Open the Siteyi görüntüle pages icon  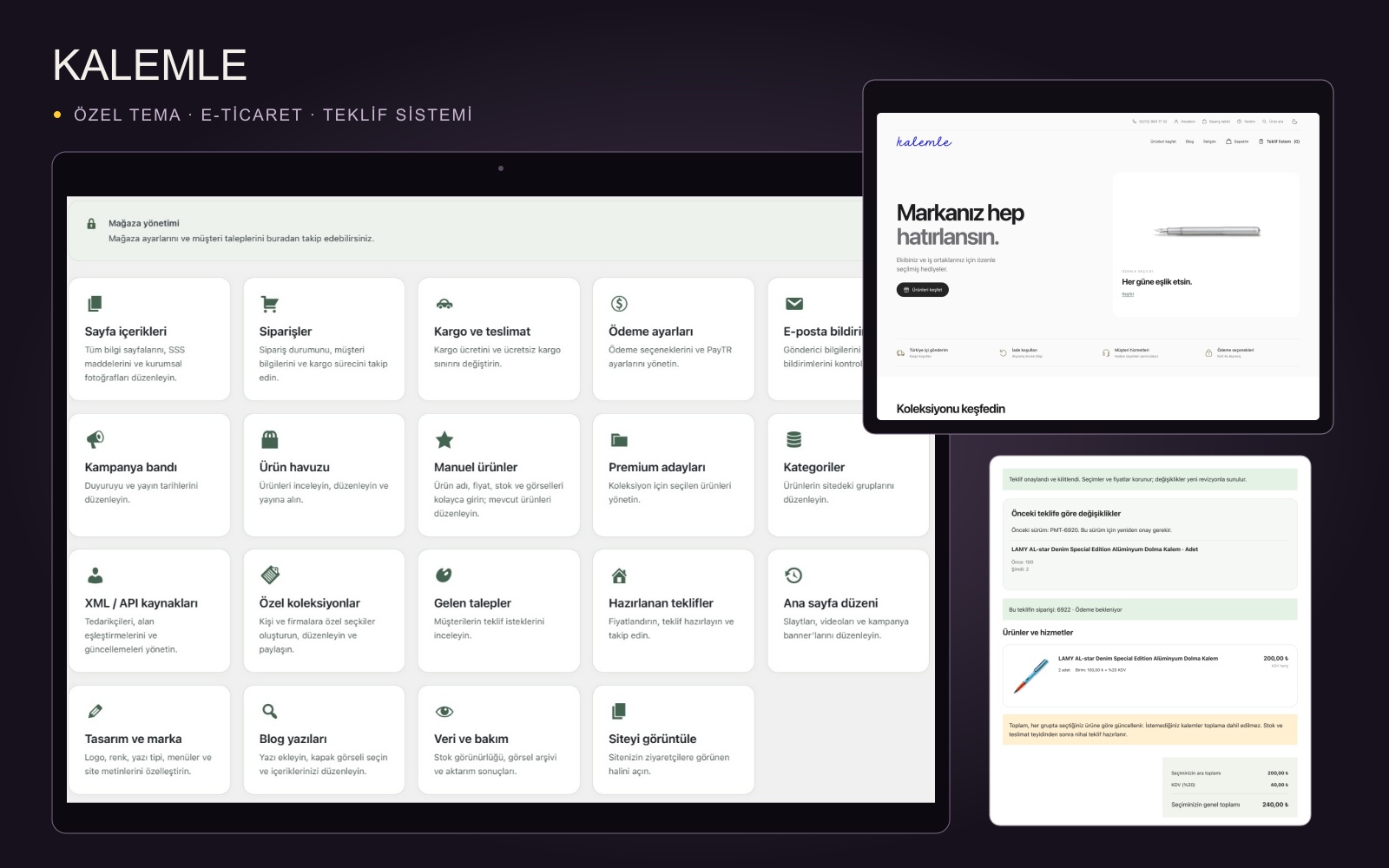[619, 711]
